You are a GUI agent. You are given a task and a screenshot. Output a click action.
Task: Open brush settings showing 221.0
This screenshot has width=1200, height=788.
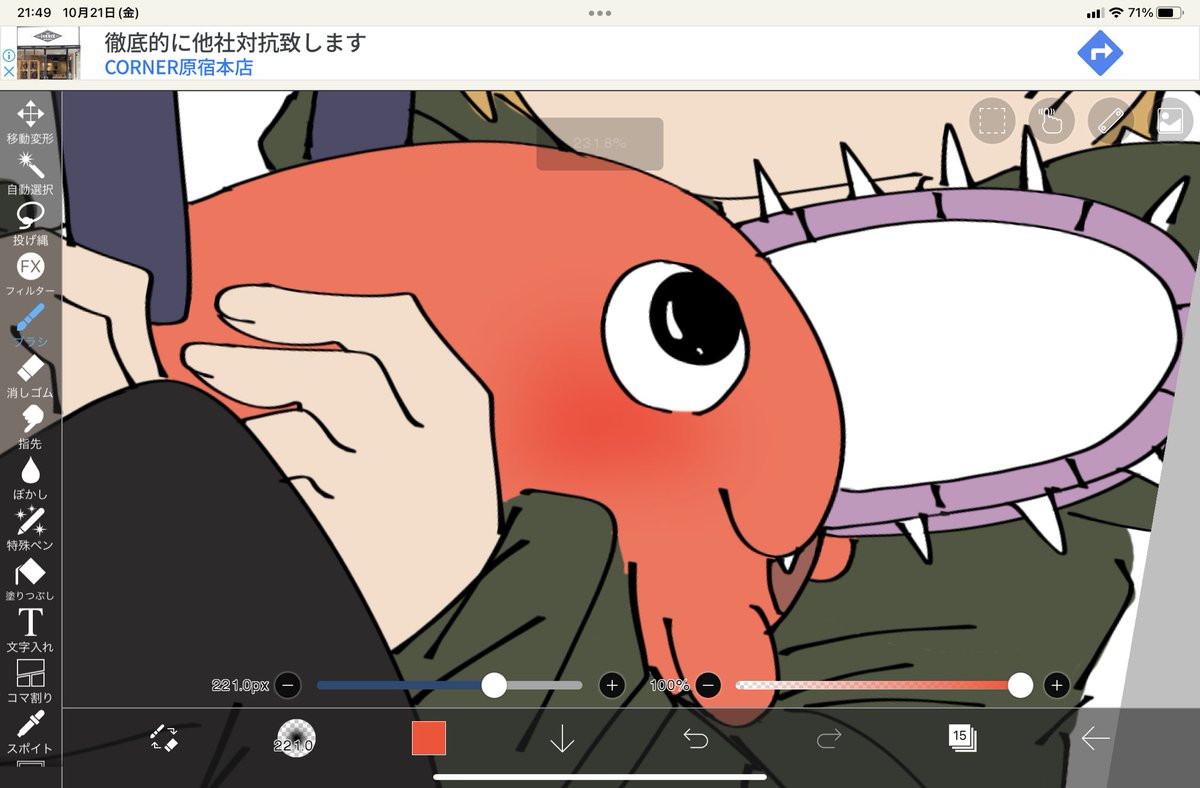pos(295,739)
